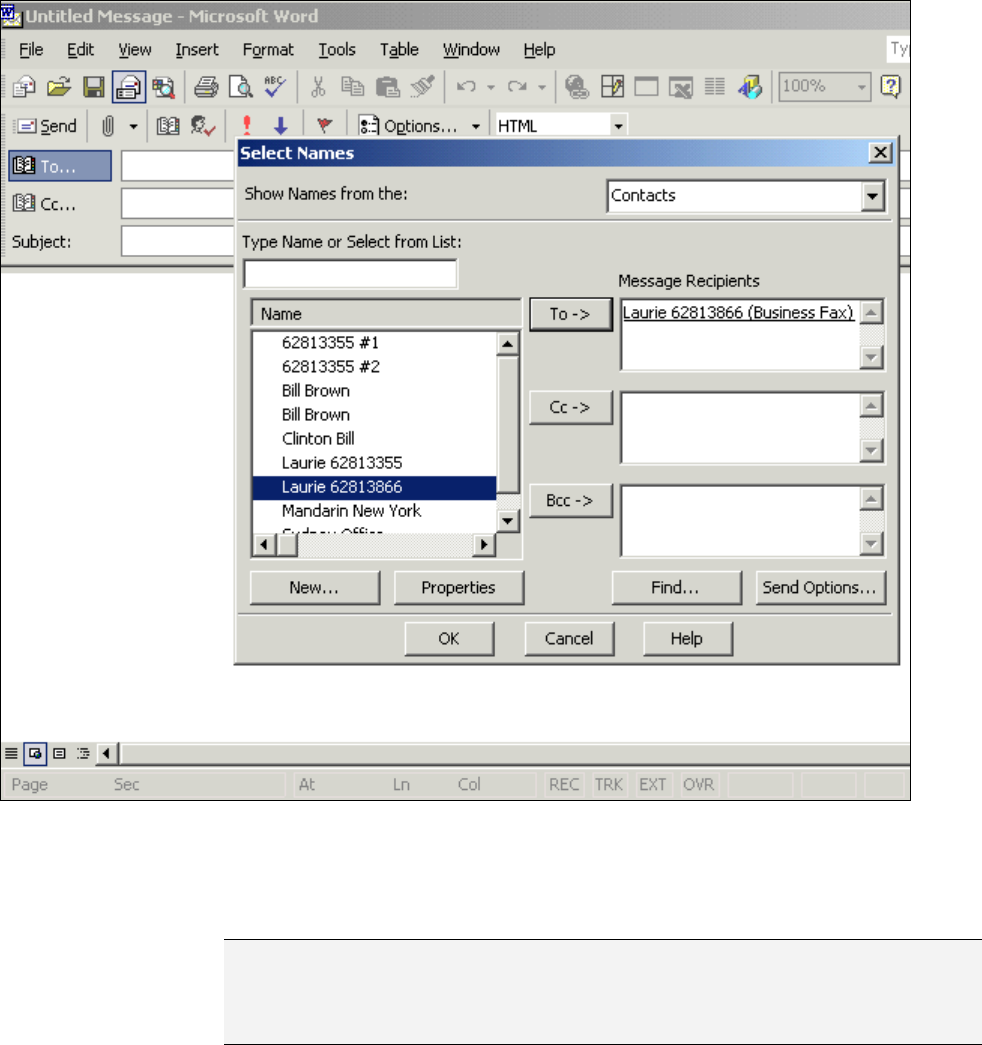Expand the 100% zoom dropdown
982x1045 pixels.
click(x=861, y=87)
